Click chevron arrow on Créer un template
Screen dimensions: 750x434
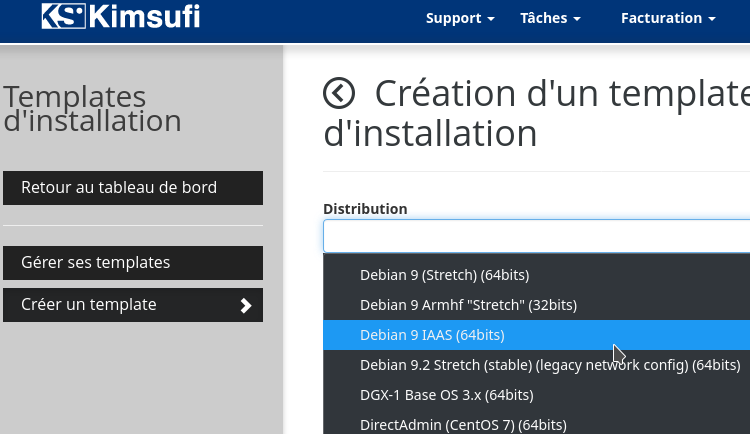pyautogui.click(x=246, y=305)
